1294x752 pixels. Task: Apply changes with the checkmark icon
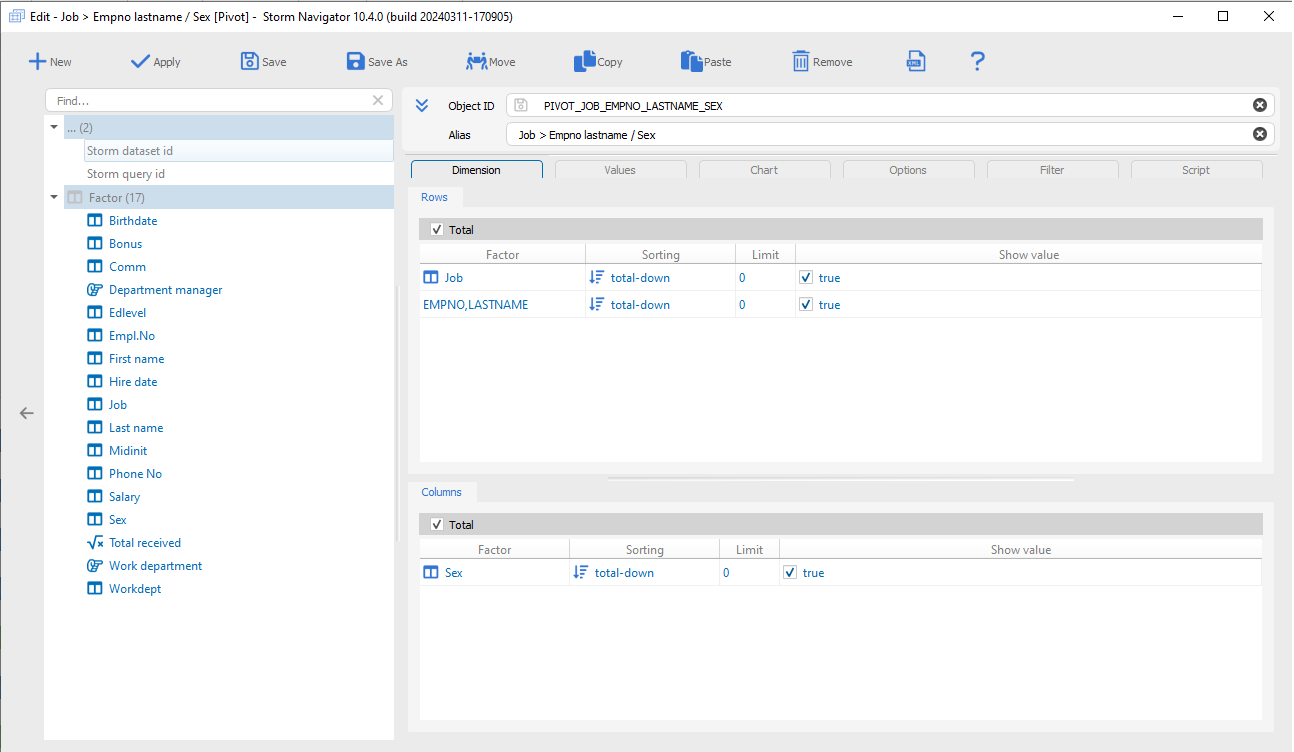click(x=140, y=62)
